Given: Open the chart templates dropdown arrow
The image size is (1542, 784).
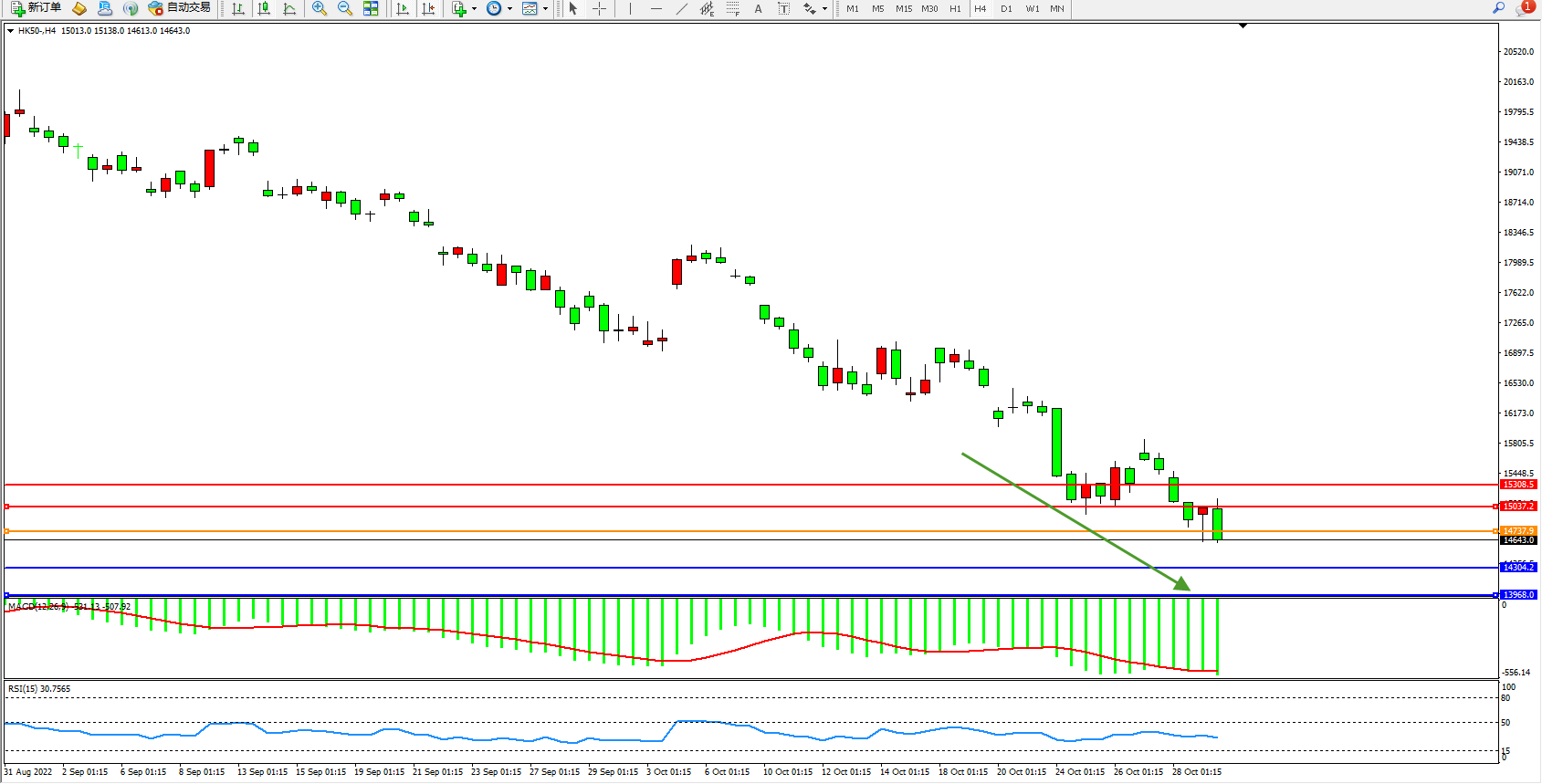Looking at the screenshot, I should [545, 9].
